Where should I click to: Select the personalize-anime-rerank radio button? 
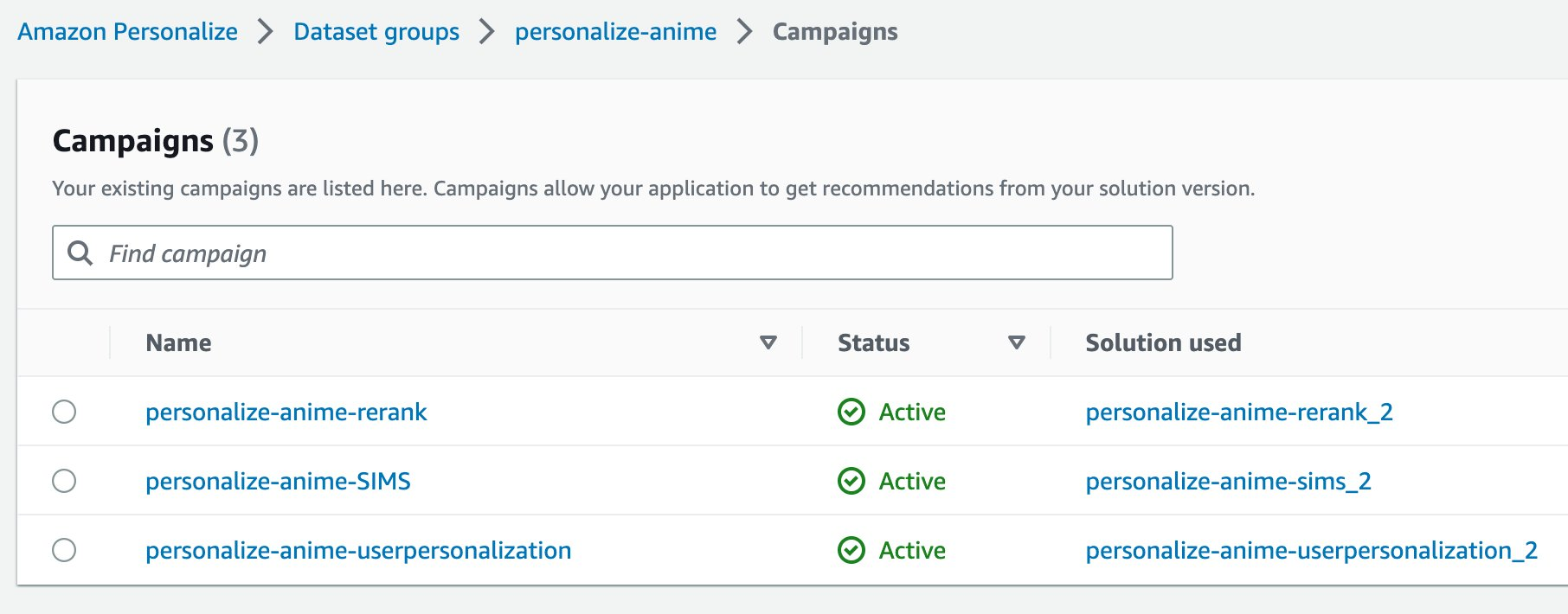point(64,412)
